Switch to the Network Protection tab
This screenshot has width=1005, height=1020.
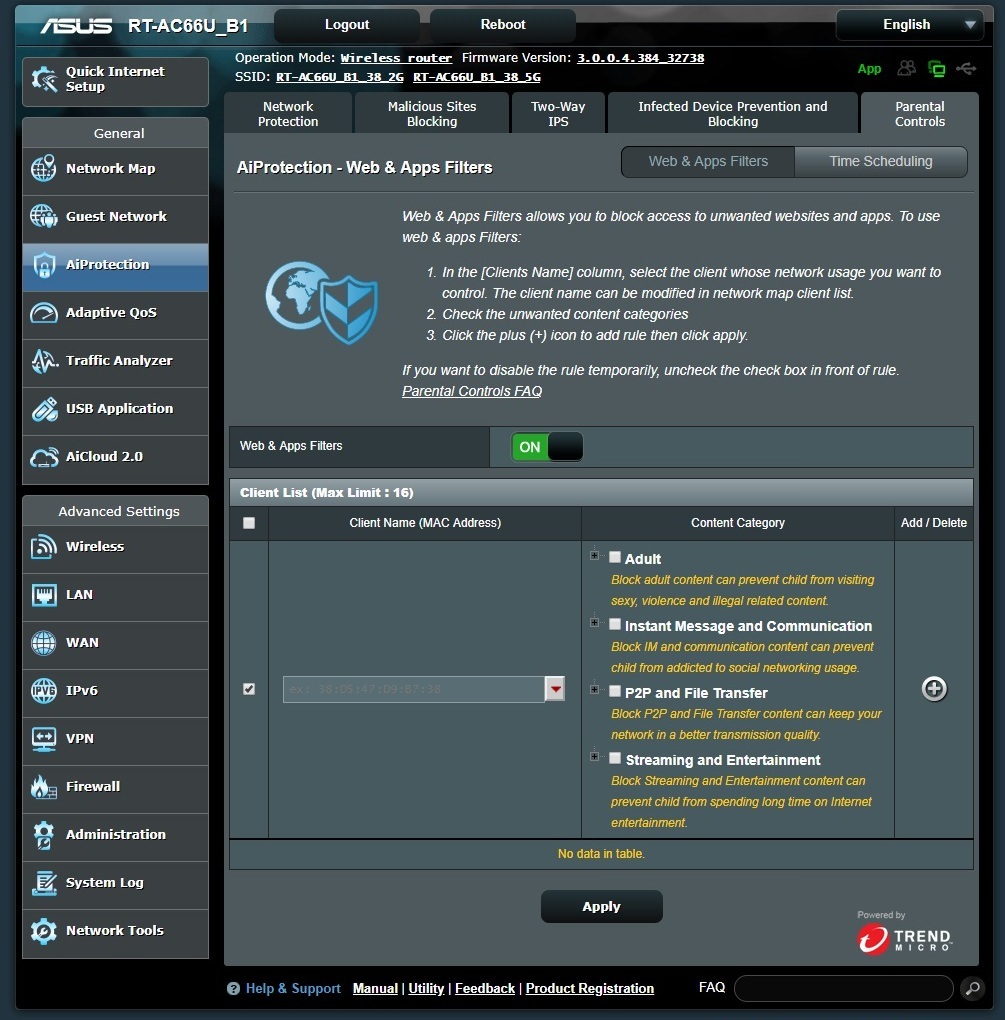(x=288, y=114)
